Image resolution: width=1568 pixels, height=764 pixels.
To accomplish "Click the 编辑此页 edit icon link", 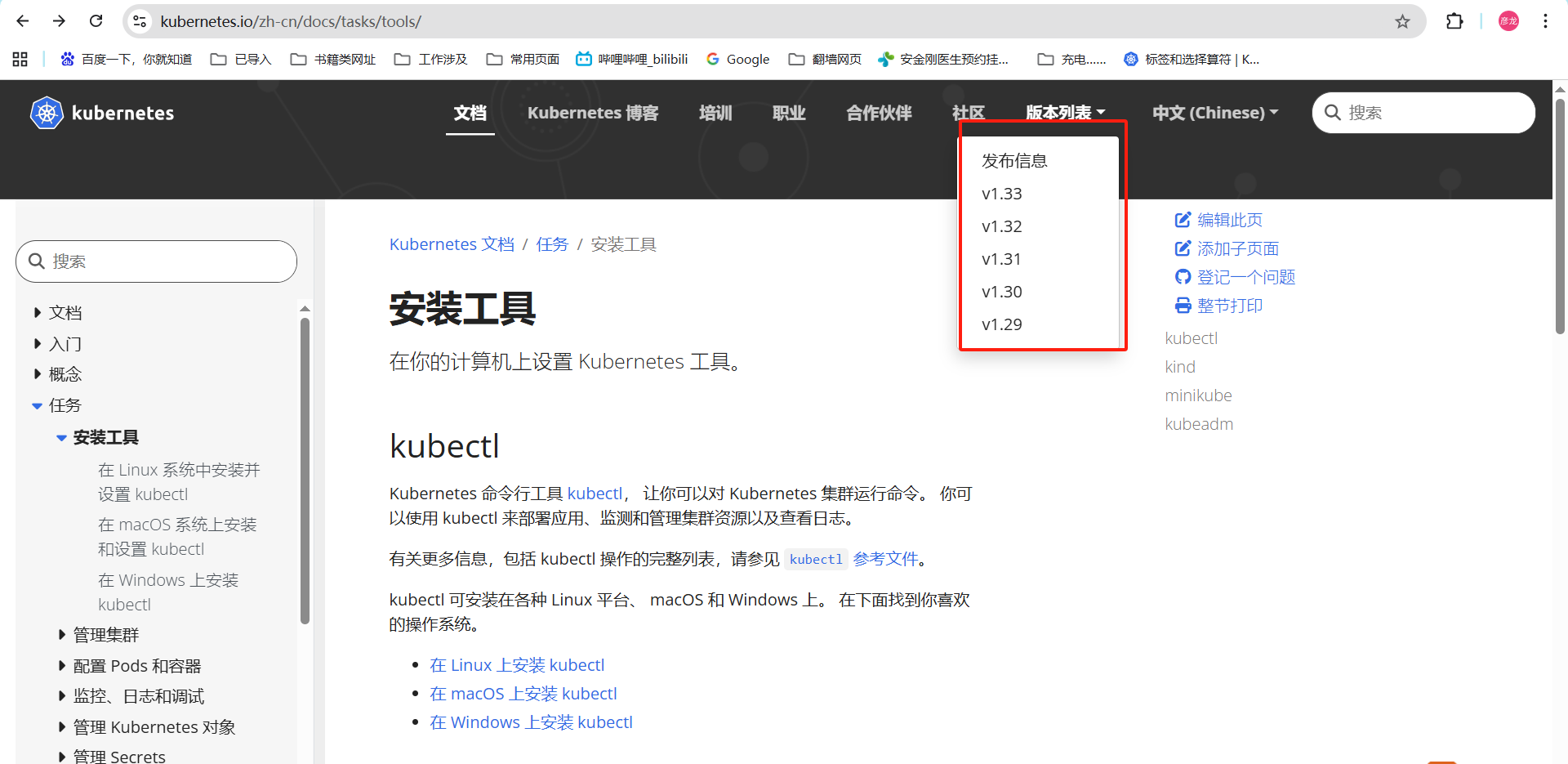I will (x=1218, y=220).
